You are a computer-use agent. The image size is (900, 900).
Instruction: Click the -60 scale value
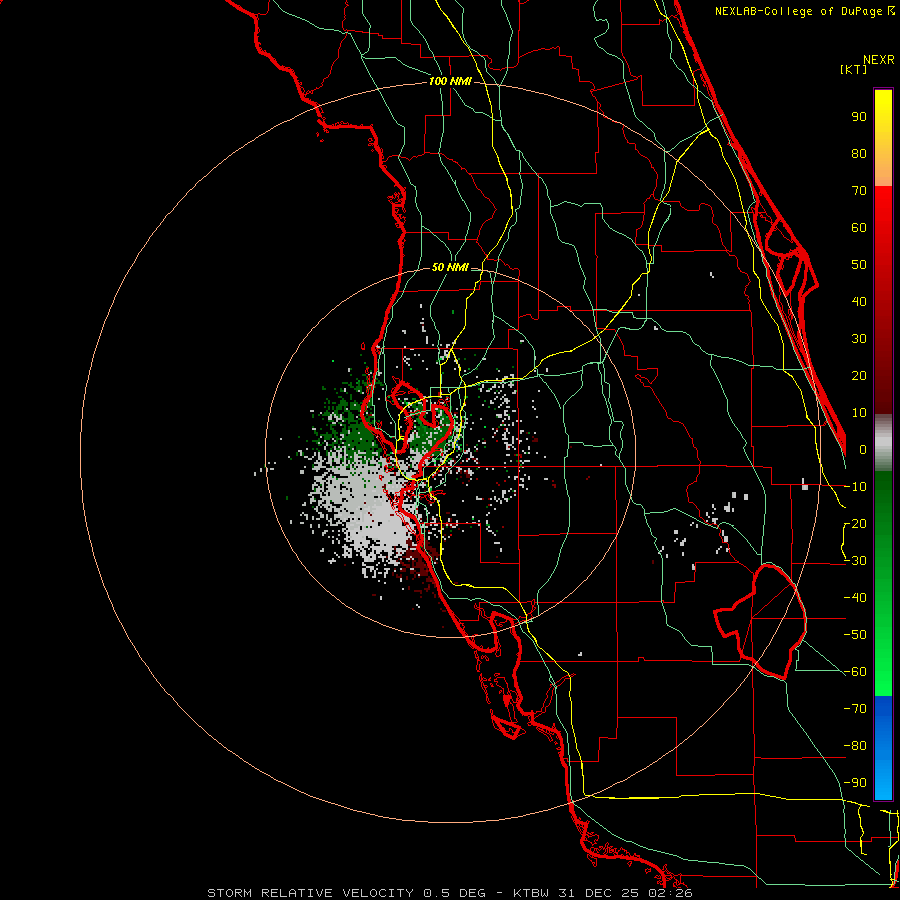(855, 672)
